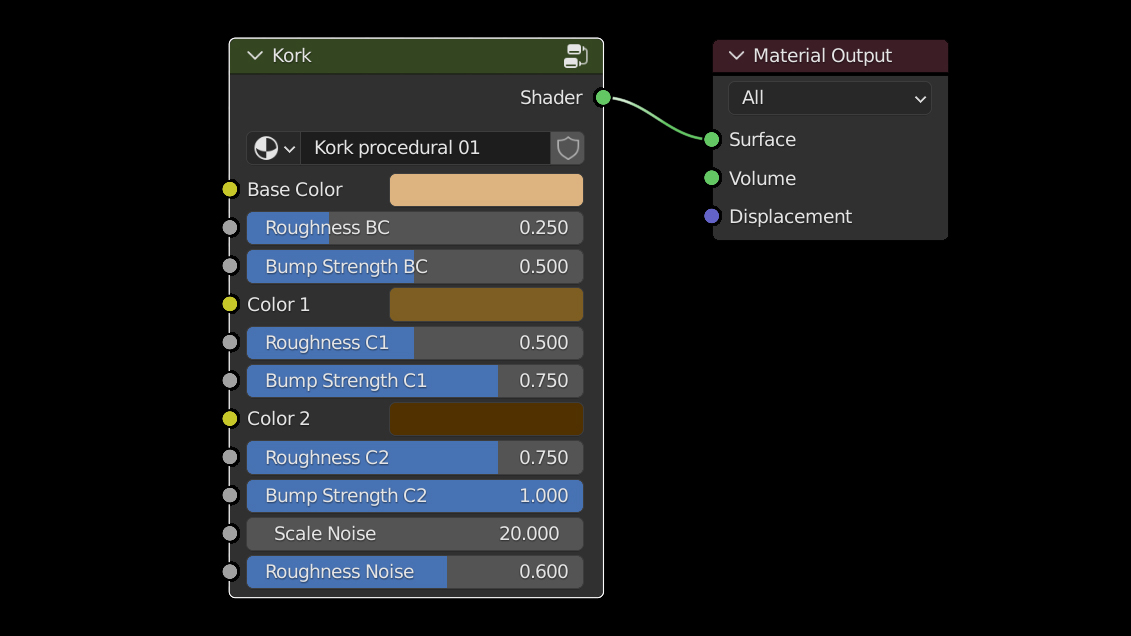
Task: Collapse the Material Output node
Action: [737, 56]
